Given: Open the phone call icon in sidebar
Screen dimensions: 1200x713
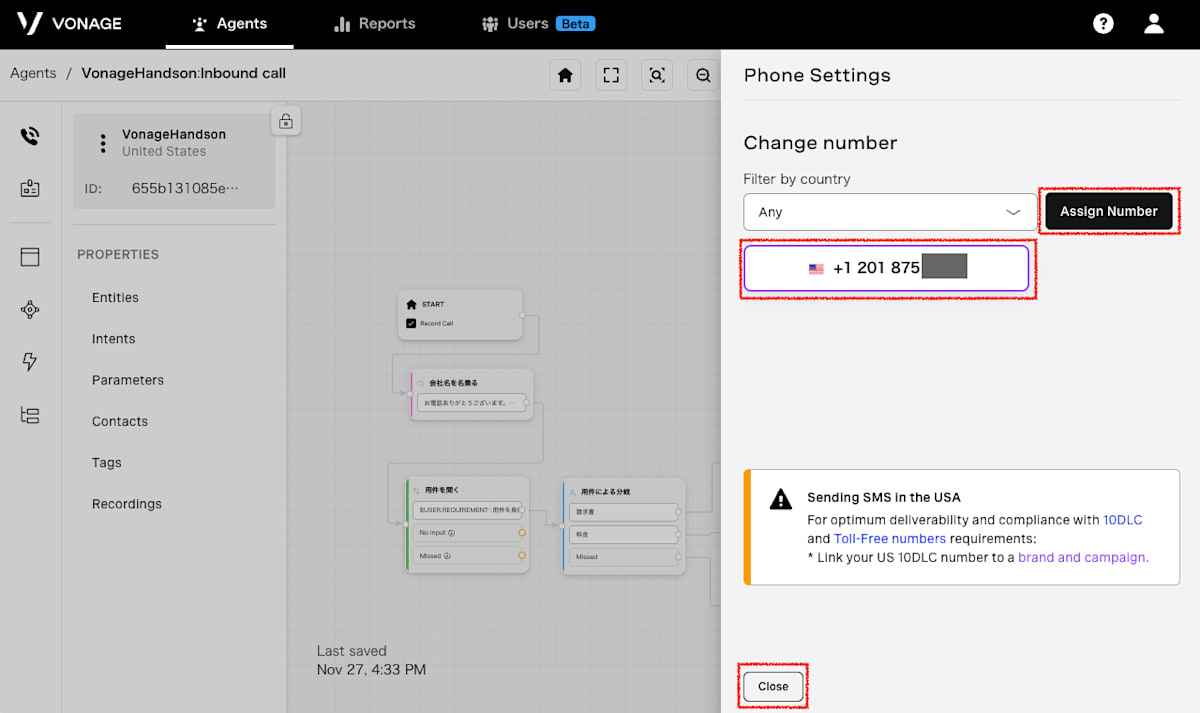Looking at the screenshot, I should [30, 136].
